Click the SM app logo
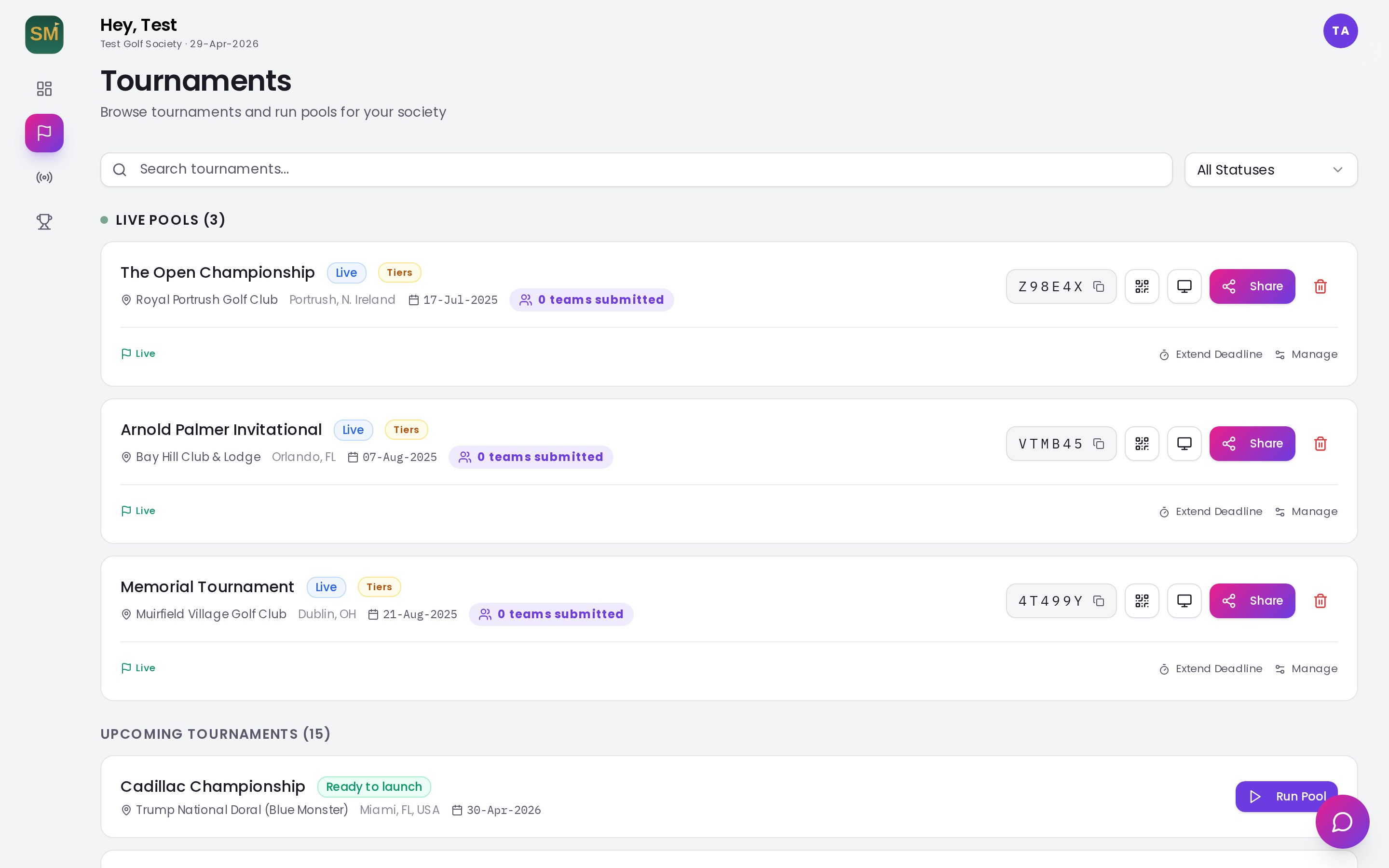Image resolution: width=1389 pixels, height=868 pixels. coord(44,34)
